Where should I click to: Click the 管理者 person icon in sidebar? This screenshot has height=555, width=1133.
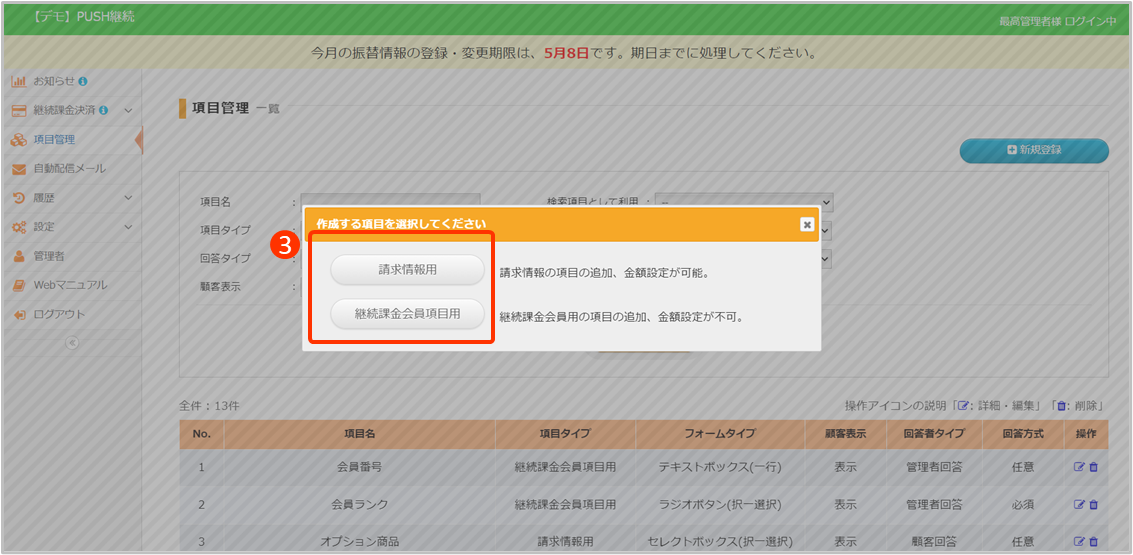pos(18,256)
